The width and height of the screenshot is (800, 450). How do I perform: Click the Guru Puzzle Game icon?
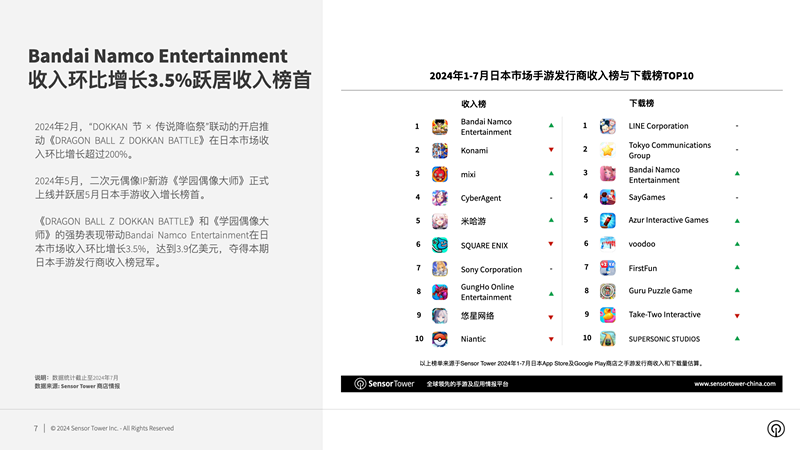608,291
